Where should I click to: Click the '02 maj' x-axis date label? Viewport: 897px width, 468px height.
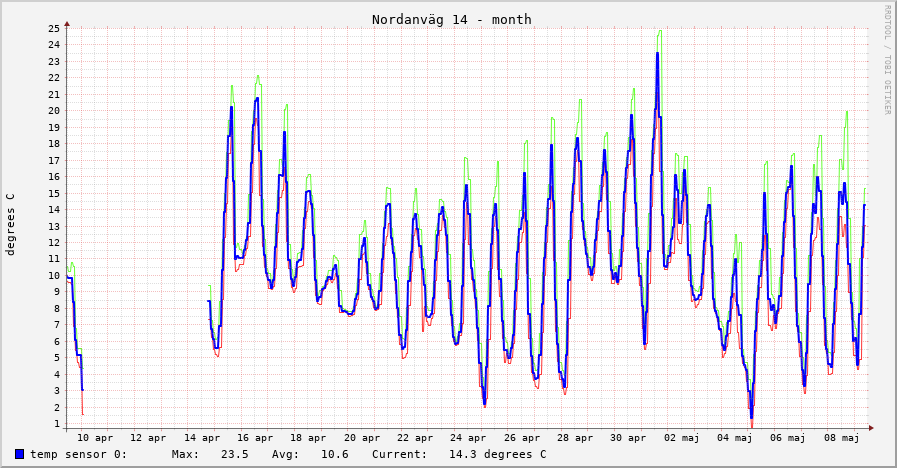681,438
